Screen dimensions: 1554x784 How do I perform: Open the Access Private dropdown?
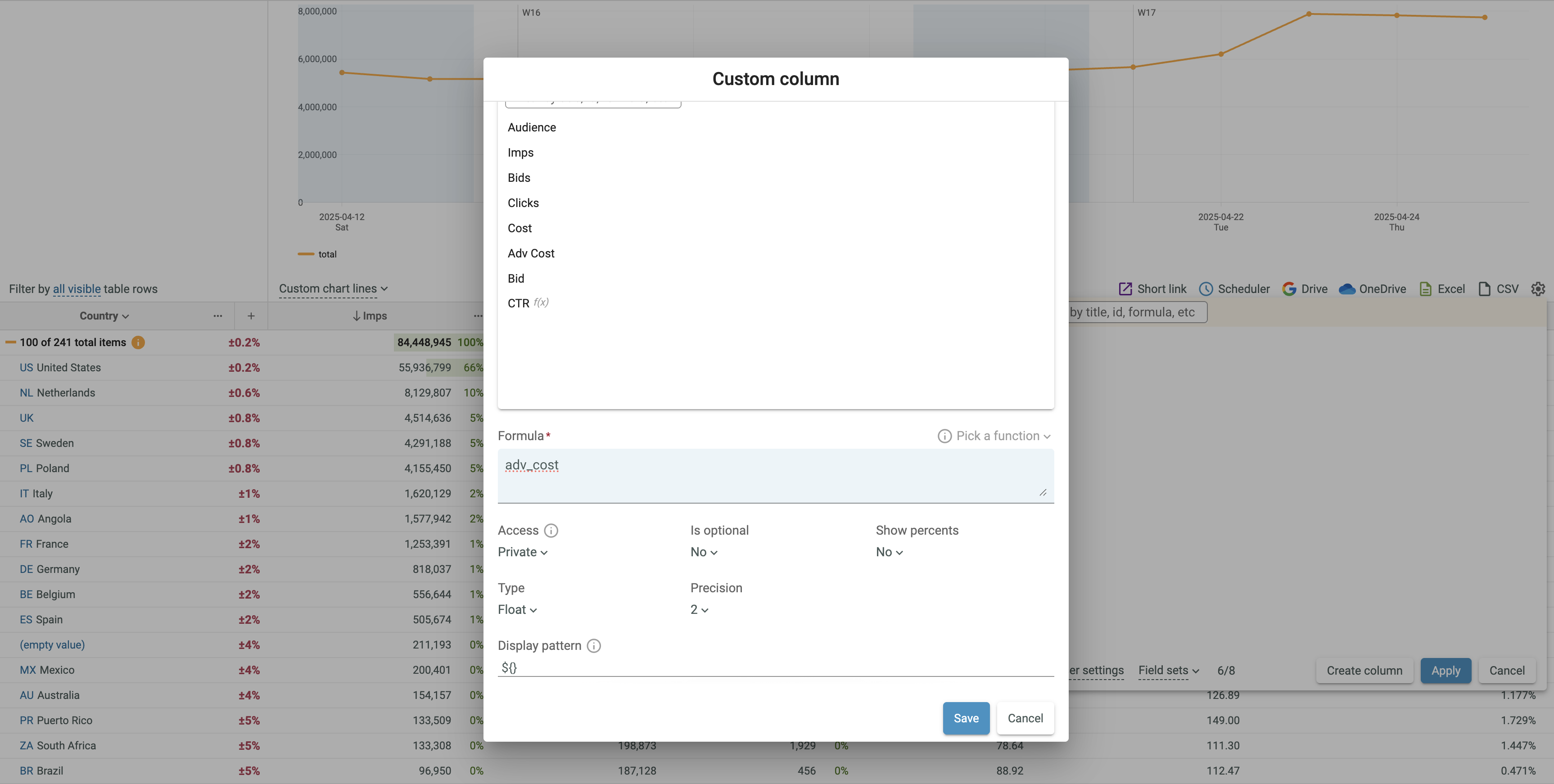[x=522, y=552]
